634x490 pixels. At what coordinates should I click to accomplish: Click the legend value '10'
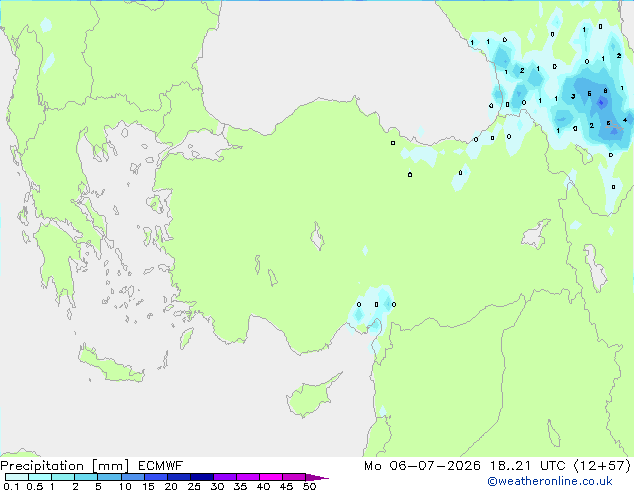click(x=125, y=486)
